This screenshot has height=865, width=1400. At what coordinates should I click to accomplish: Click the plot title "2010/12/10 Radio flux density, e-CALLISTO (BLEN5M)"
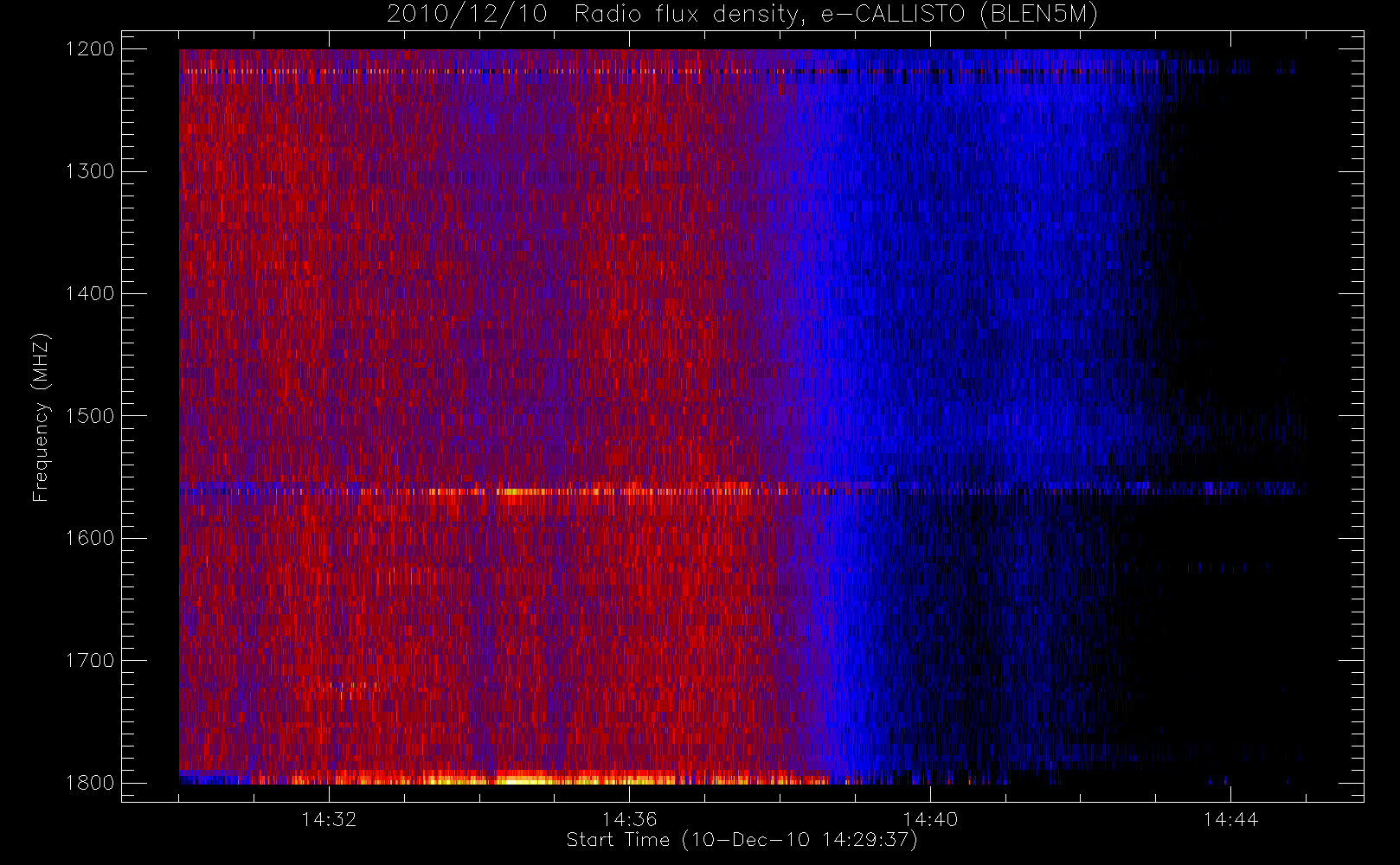(742, 15)
